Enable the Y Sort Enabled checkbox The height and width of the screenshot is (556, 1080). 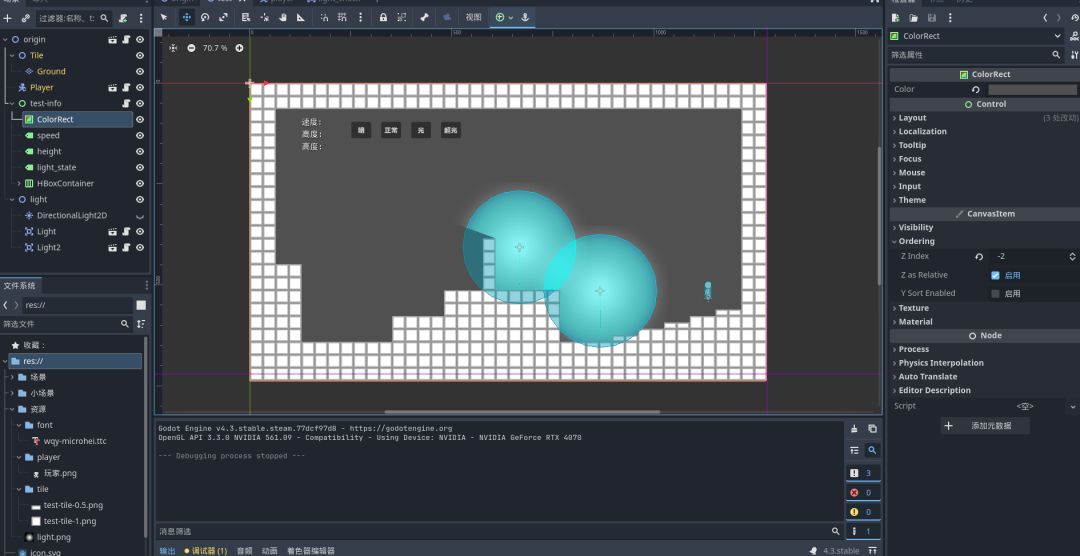pos(995,293)
